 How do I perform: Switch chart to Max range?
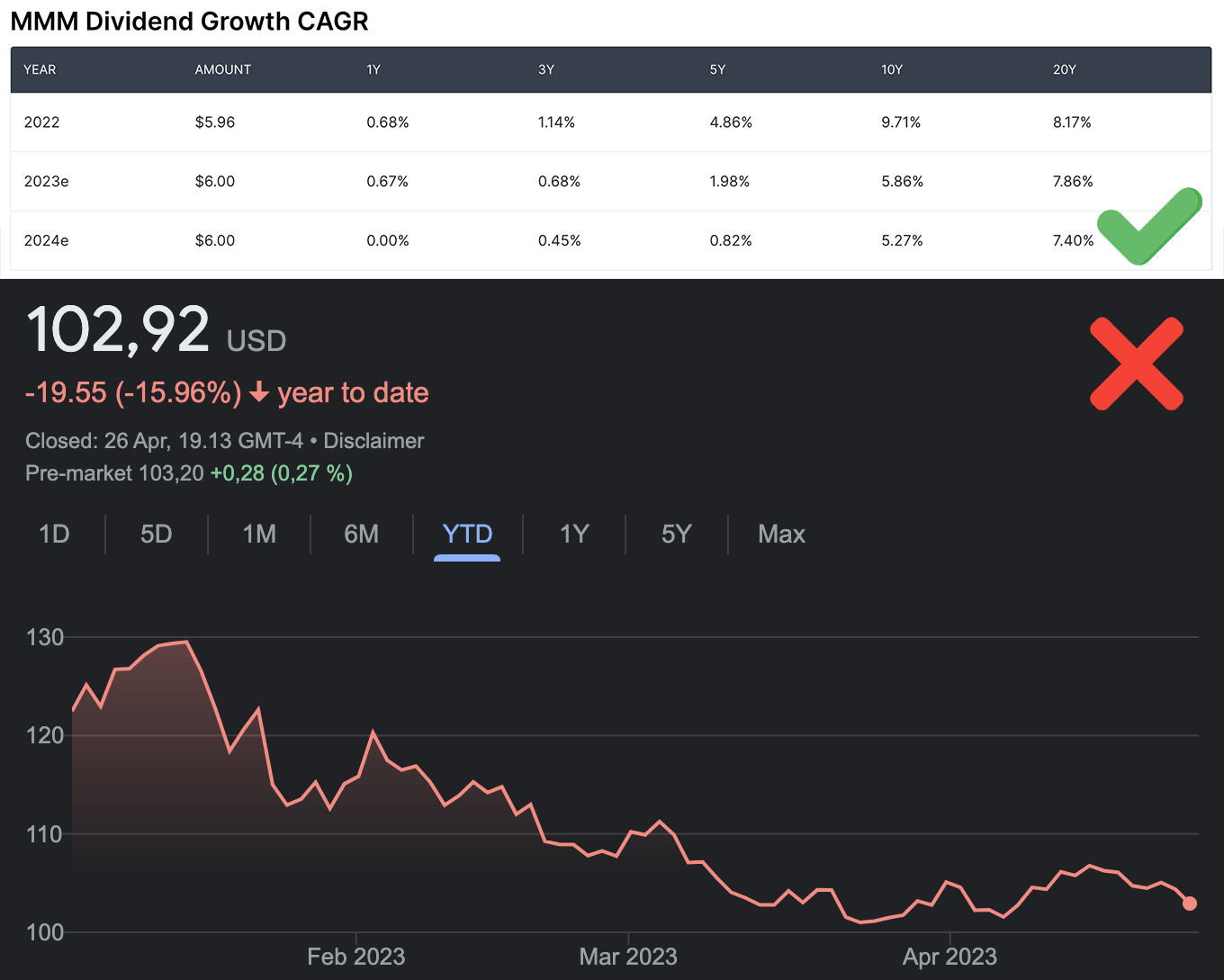pos(781,534)
